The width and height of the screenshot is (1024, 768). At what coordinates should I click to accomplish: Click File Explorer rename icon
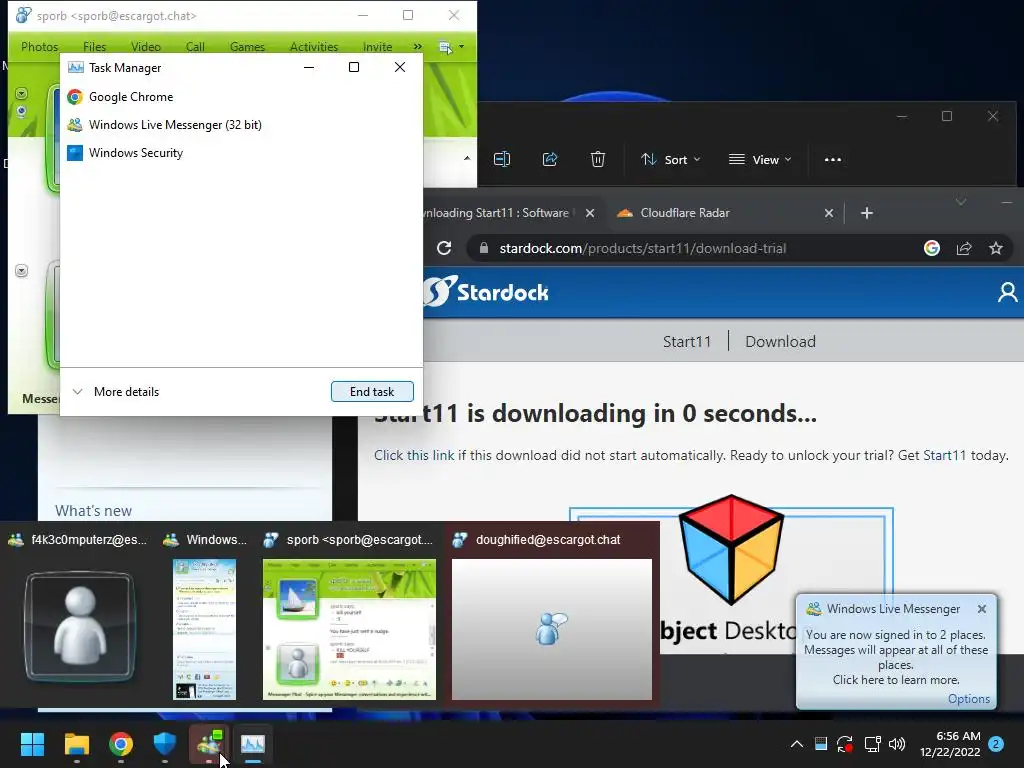click(502, 159)
